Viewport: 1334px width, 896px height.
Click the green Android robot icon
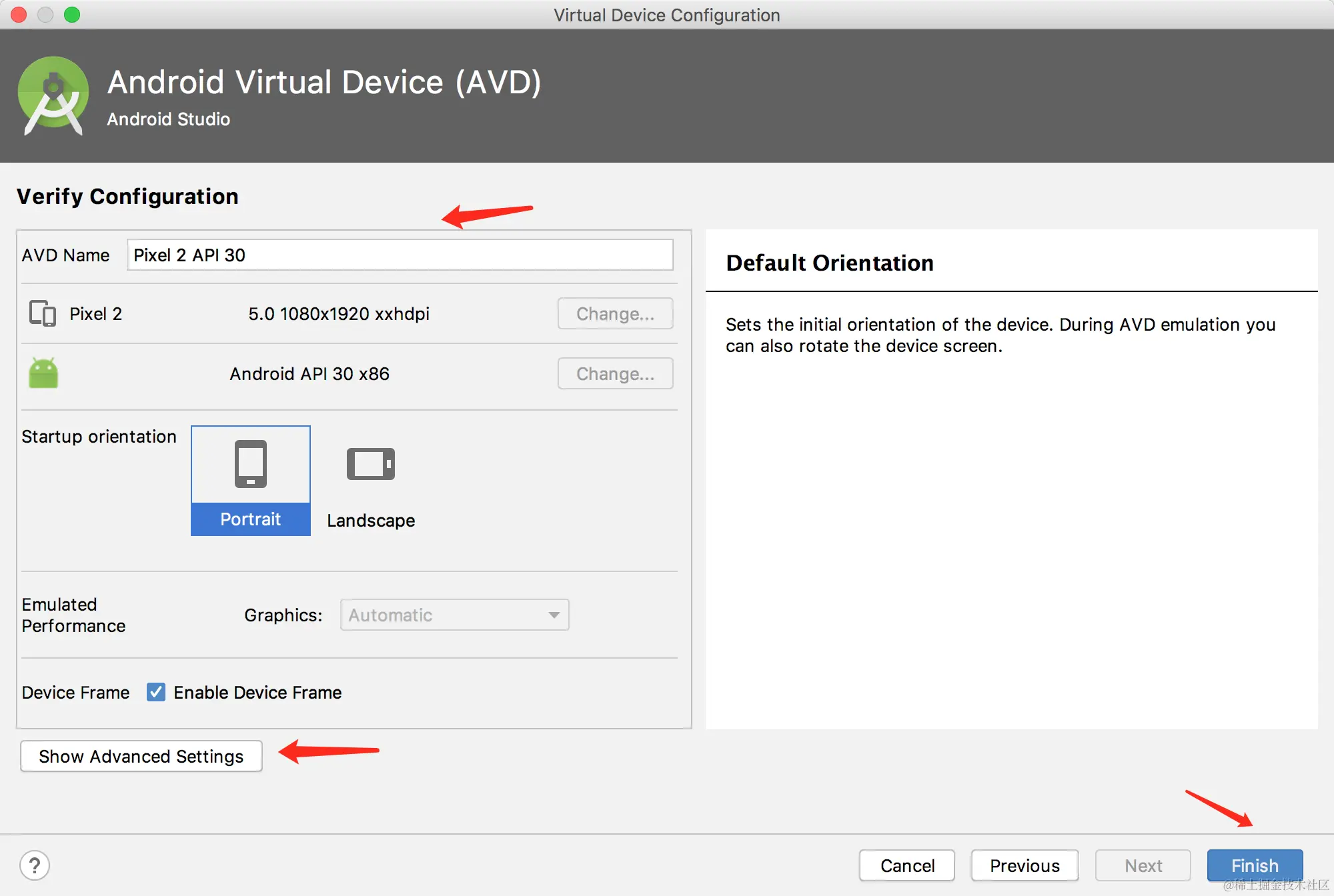[x=43, y=373]
